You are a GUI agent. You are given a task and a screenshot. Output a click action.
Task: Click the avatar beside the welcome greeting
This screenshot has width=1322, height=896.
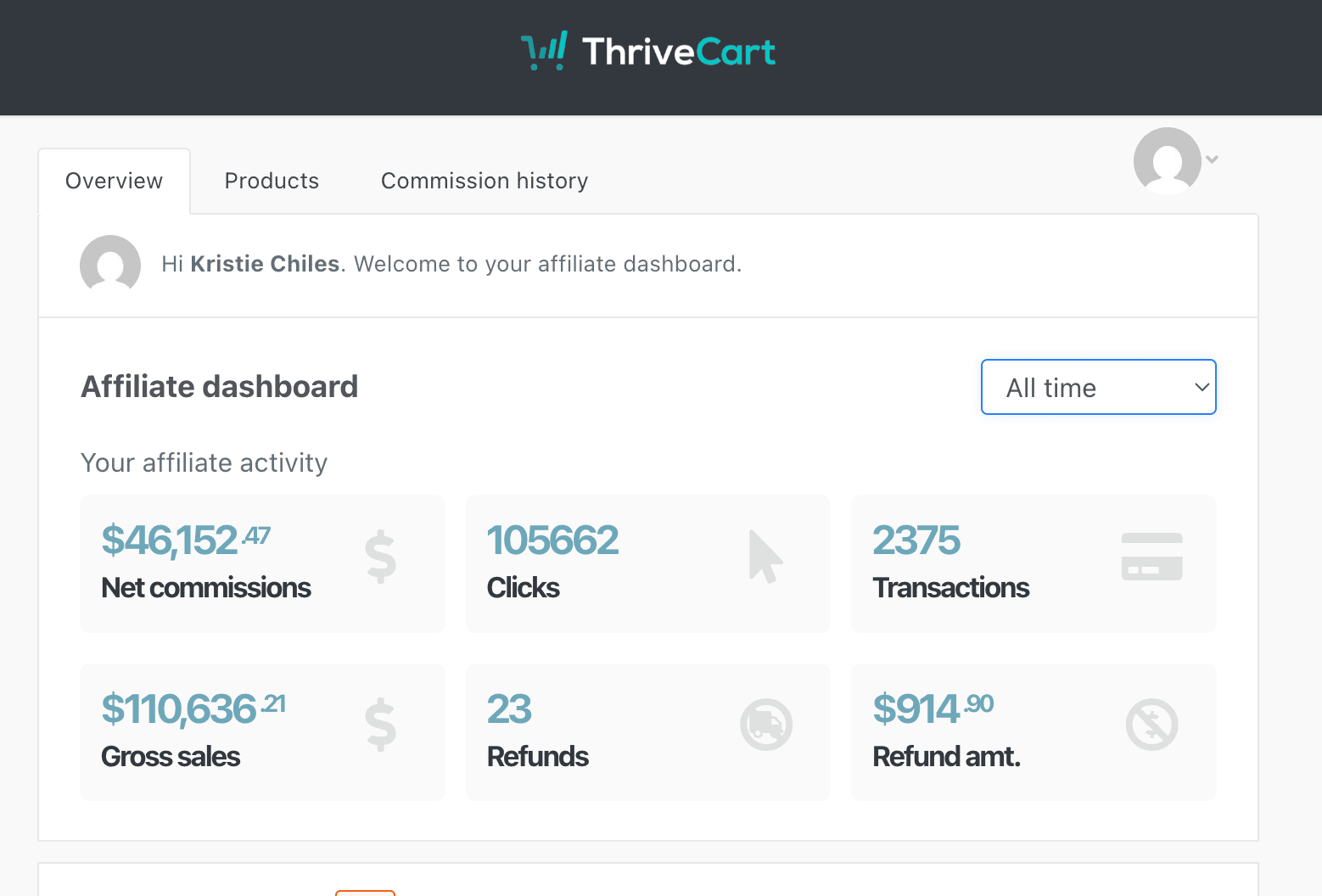point(110,265)
